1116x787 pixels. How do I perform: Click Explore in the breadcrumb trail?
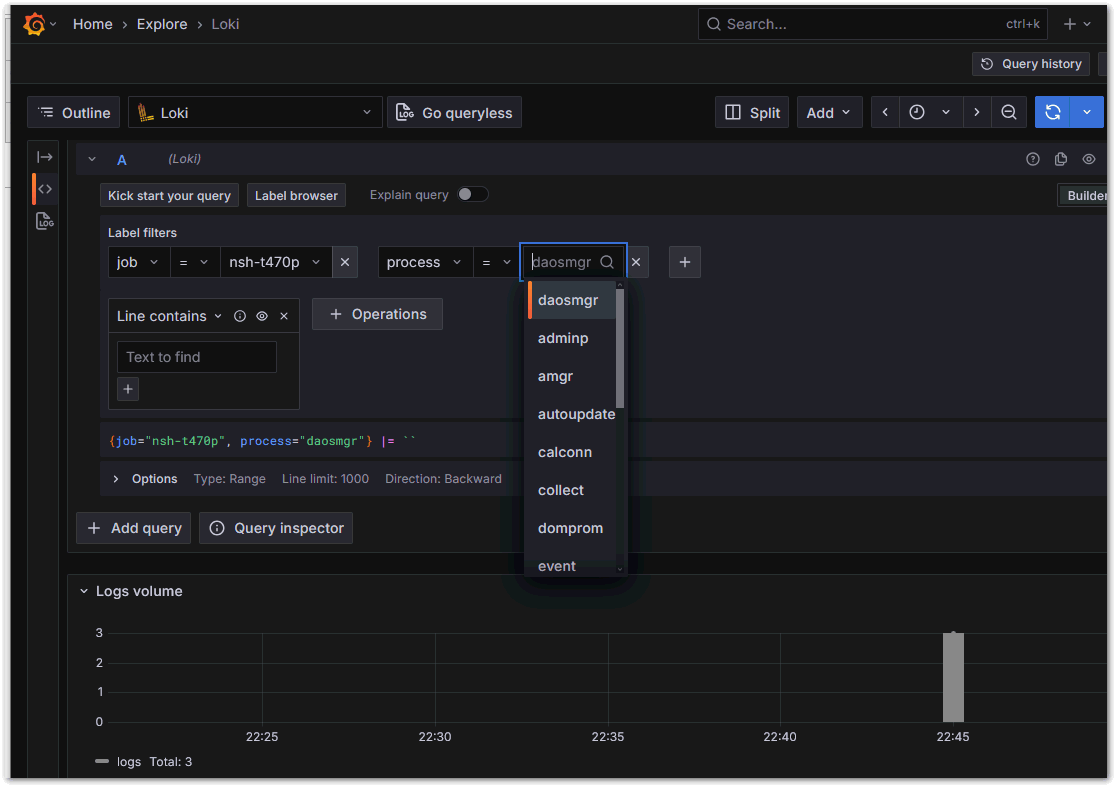pos(162,23)
